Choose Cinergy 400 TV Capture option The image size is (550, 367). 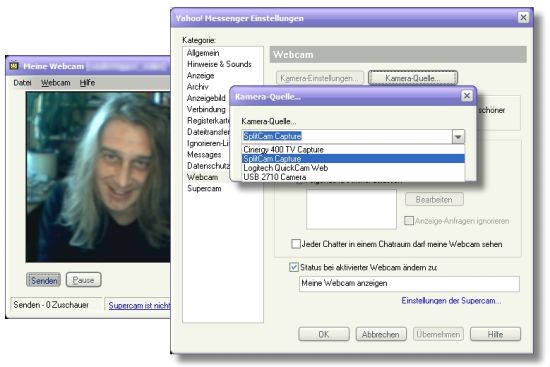[353, 149]
